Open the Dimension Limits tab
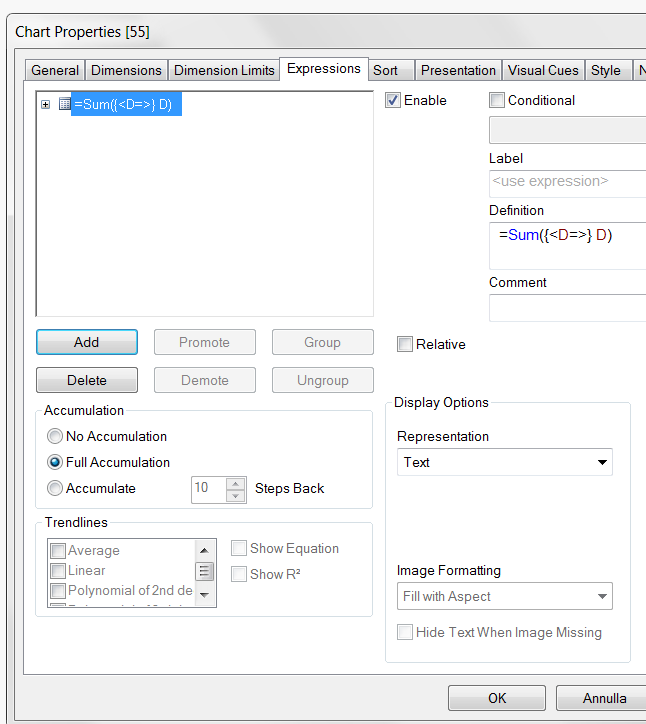This screenshot has height=724, width=646. (x=224, y=70)
